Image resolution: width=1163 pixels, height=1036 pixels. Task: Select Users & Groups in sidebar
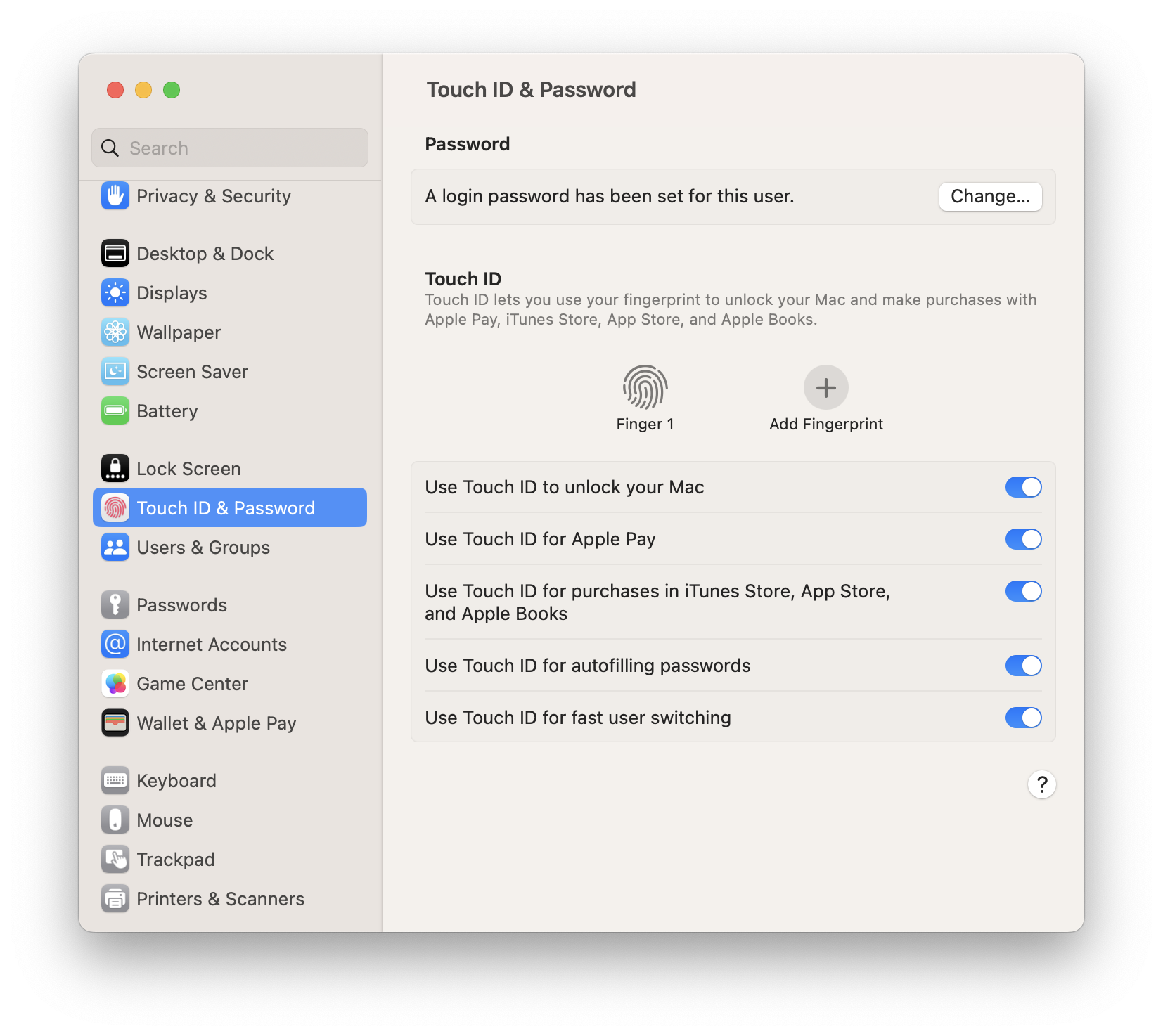(x=203, y=548)
